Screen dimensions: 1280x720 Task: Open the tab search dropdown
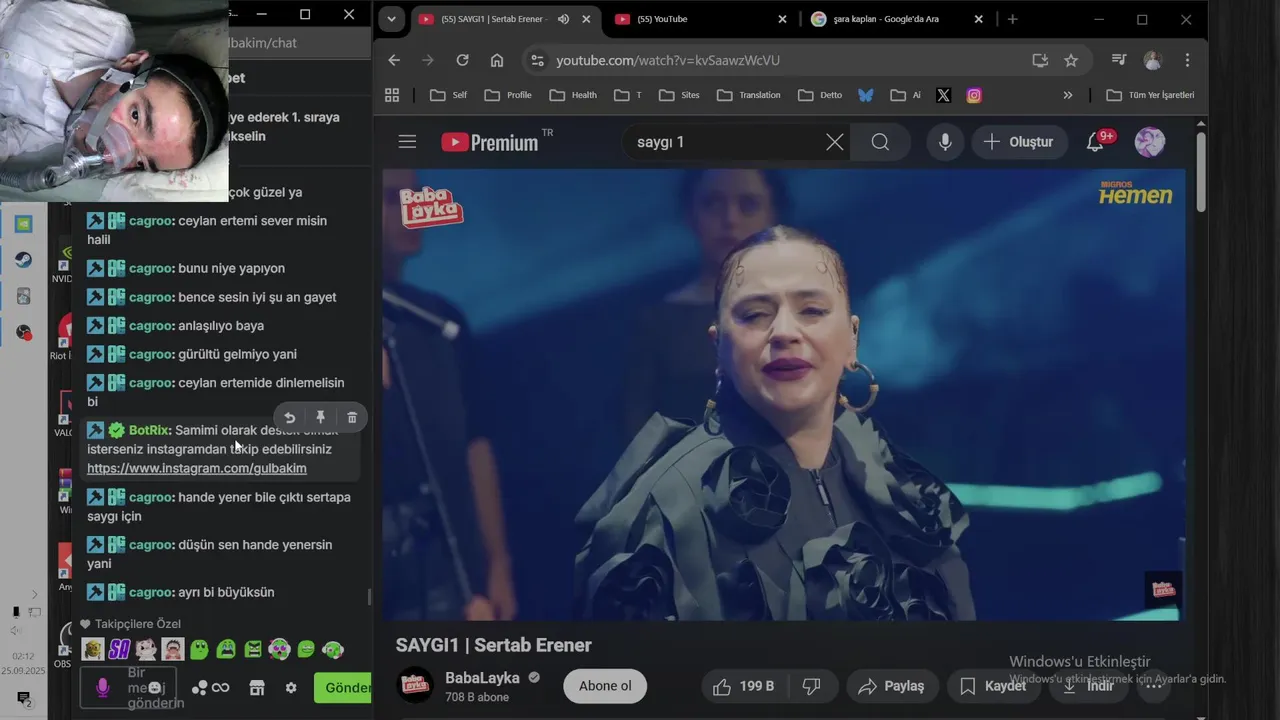pos(391,19)
